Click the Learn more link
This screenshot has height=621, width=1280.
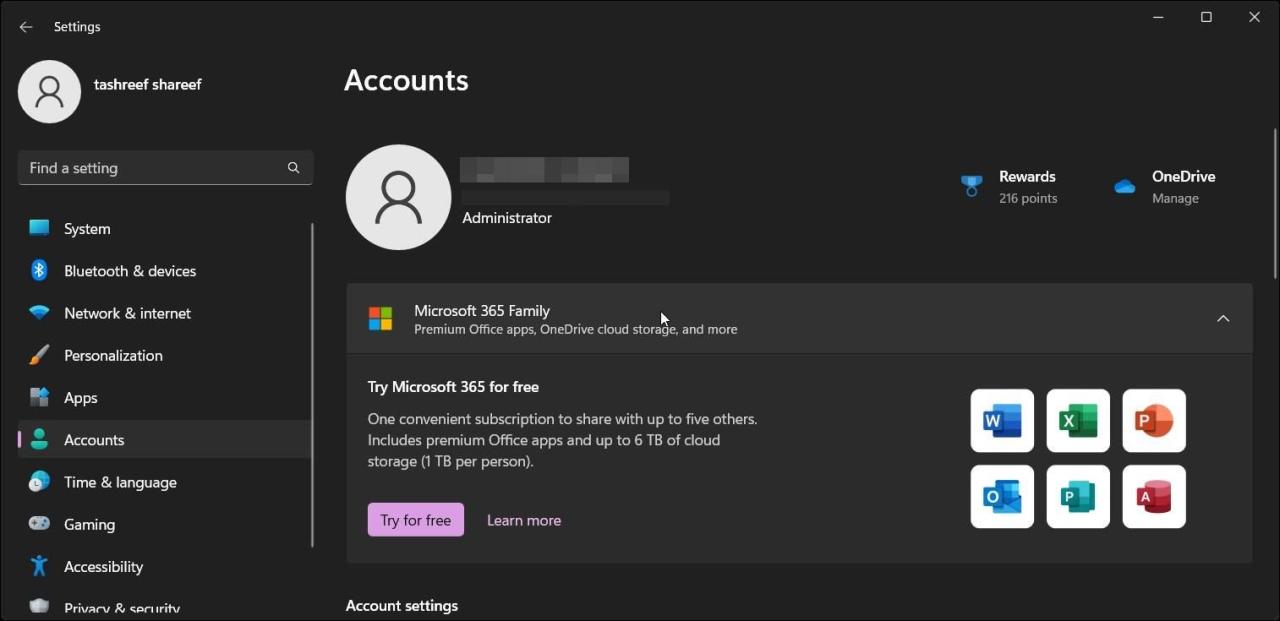tap(524, 520)
